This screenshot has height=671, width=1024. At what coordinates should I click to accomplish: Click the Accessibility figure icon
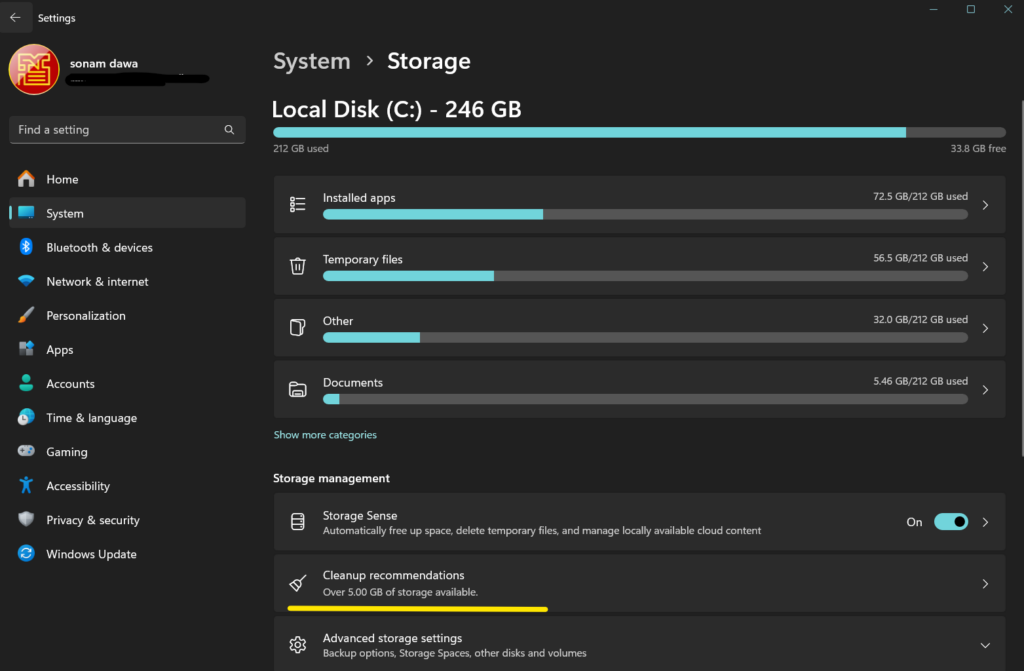pos(27,486)
